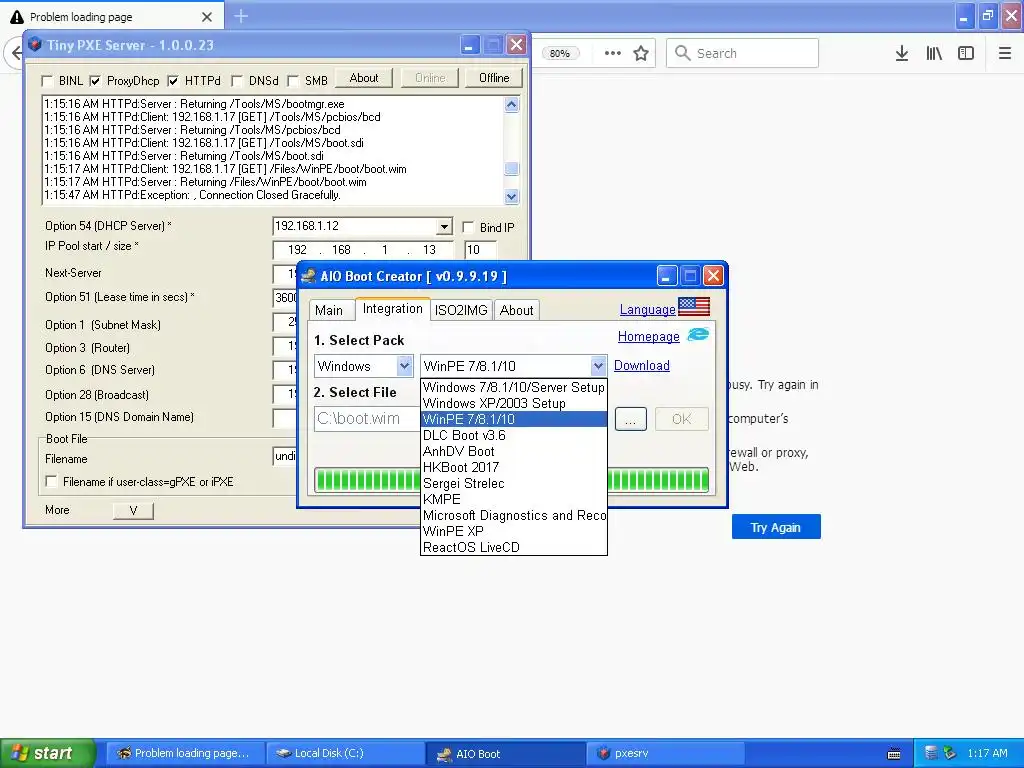Open the Option 54 DHCP Server dropdown
The image size is (1024, 768).
[x=444, y=227]
